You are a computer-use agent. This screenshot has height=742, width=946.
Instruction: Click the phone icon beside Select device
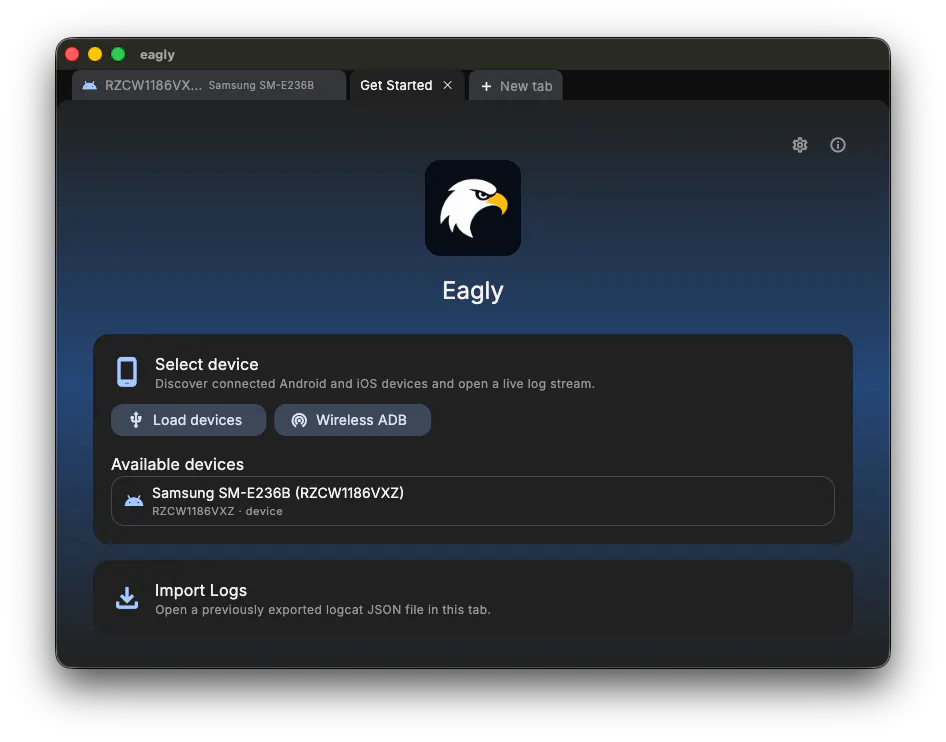click(127, 372)
